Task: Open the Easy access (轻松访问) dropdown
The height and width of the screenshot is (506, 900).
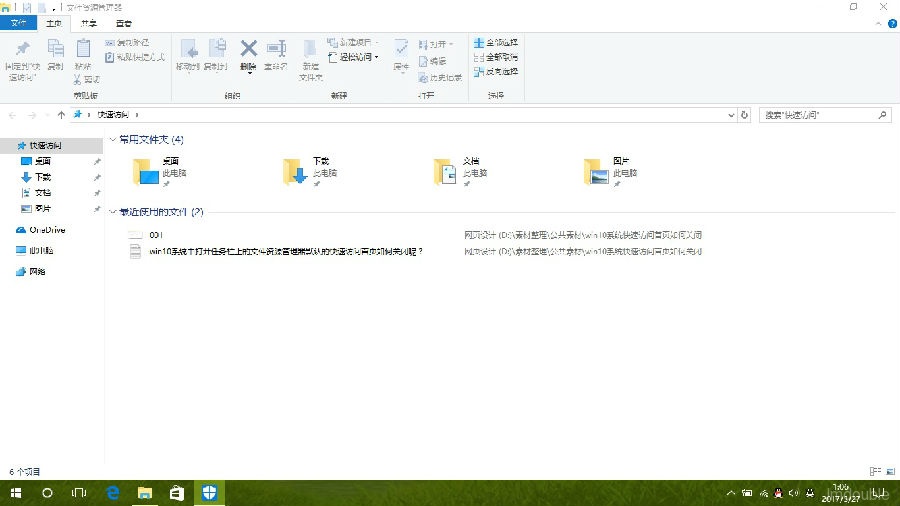Action: click(x=354, y=57)
